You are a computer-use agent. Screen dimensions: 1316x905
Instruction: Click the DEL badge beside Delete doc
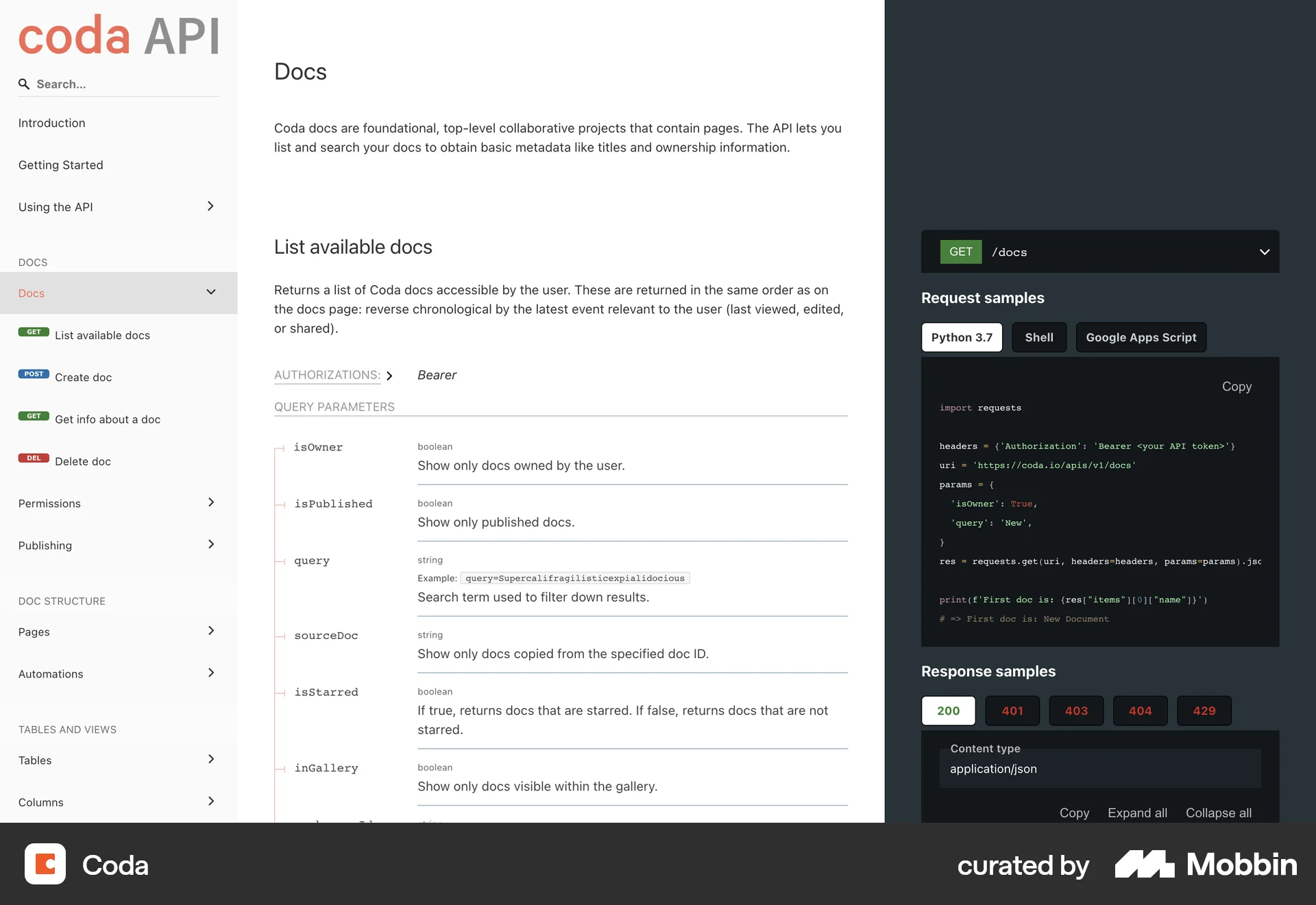pyautogui.click(x=33, y=458)
